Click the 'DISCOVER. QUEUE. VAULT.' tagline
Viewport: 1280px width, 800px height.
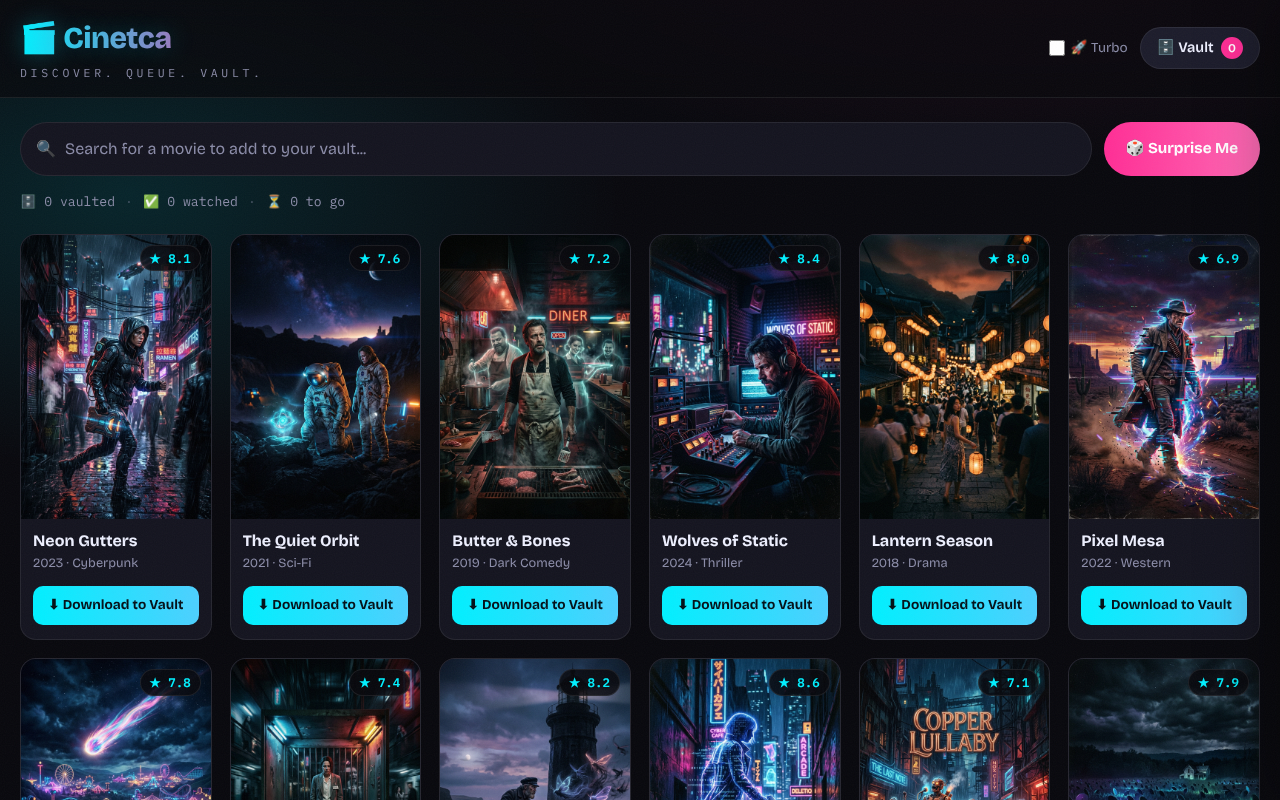[140, 73]
